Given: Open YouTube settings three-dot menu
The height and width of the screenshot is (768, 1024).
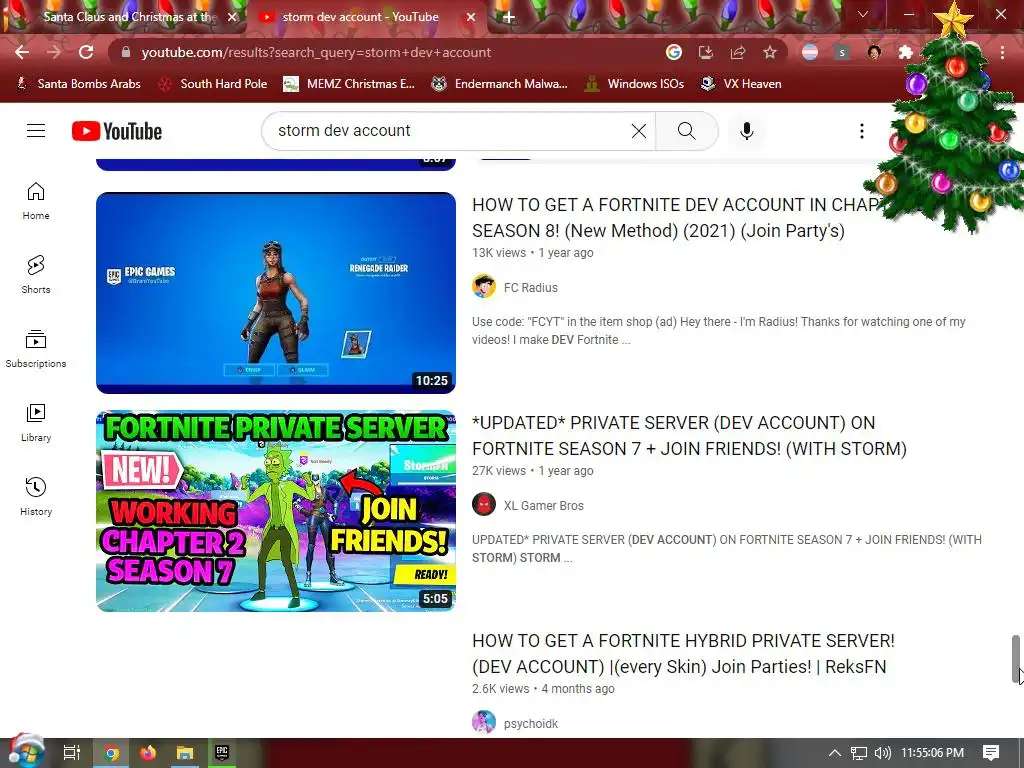Looking at the screenshot, I should pos(861,131).
